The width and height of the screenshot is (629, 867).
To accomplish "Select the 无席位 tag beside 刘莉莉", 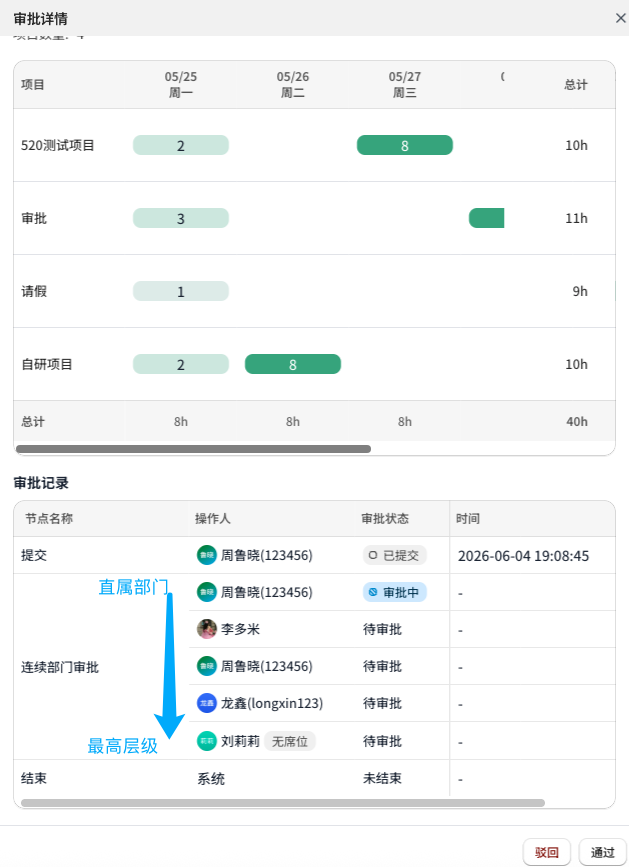I will pyautogui.click(x=290, y=741).
